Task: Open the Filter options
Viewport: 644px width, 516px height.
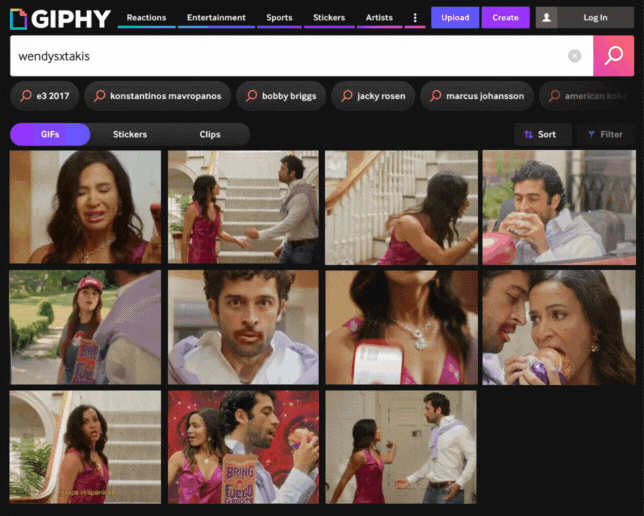Action: click(x=605, y=134)
